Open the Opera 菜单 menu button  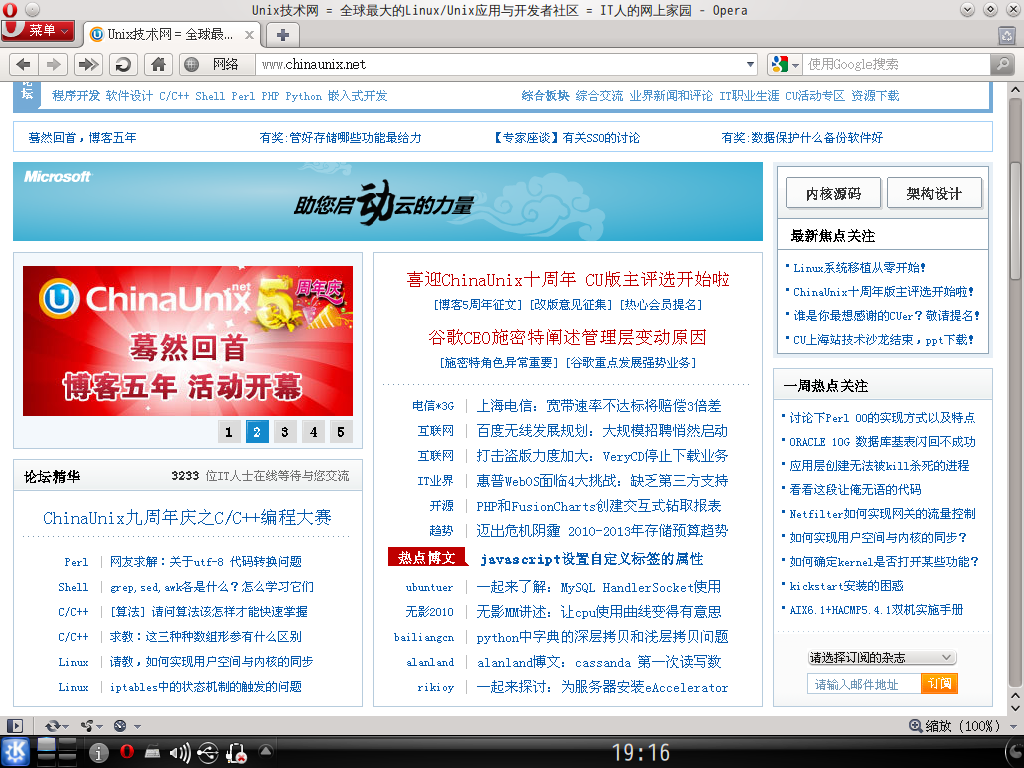[x=38, y=30]
